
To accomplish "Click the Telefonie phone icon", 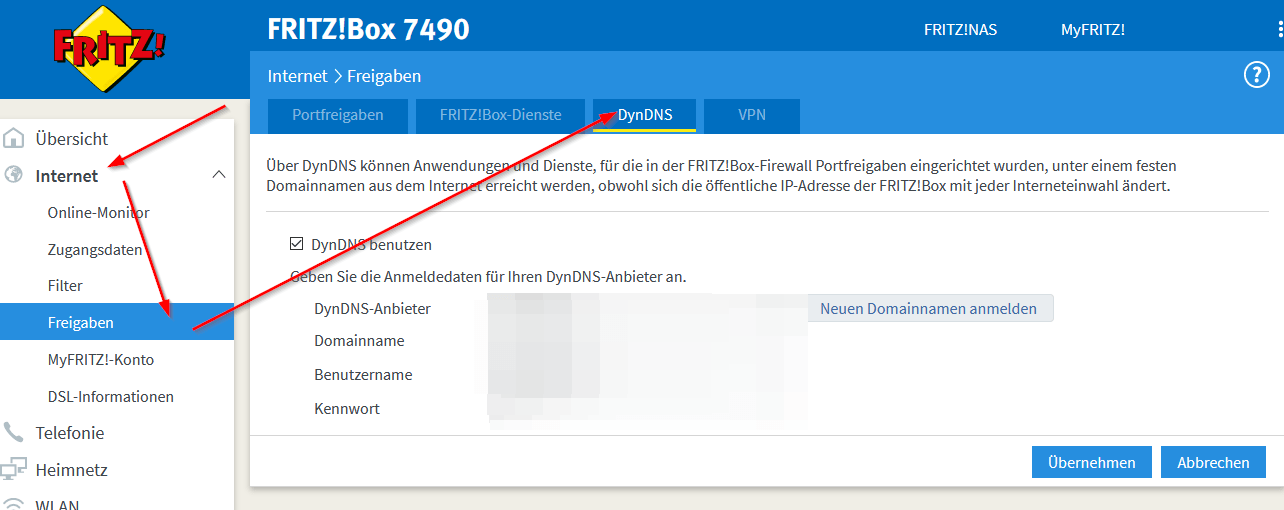I will tap(14, 433).
